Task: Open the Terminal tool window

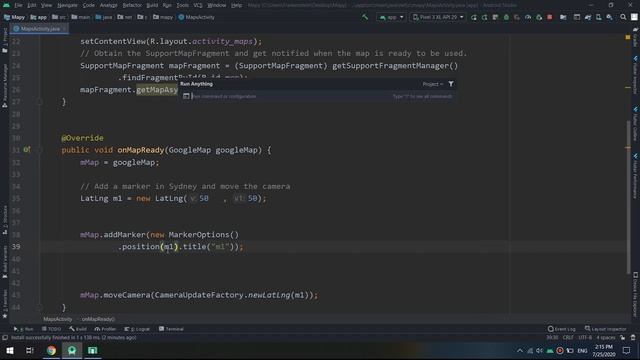Action: point(171,329)
